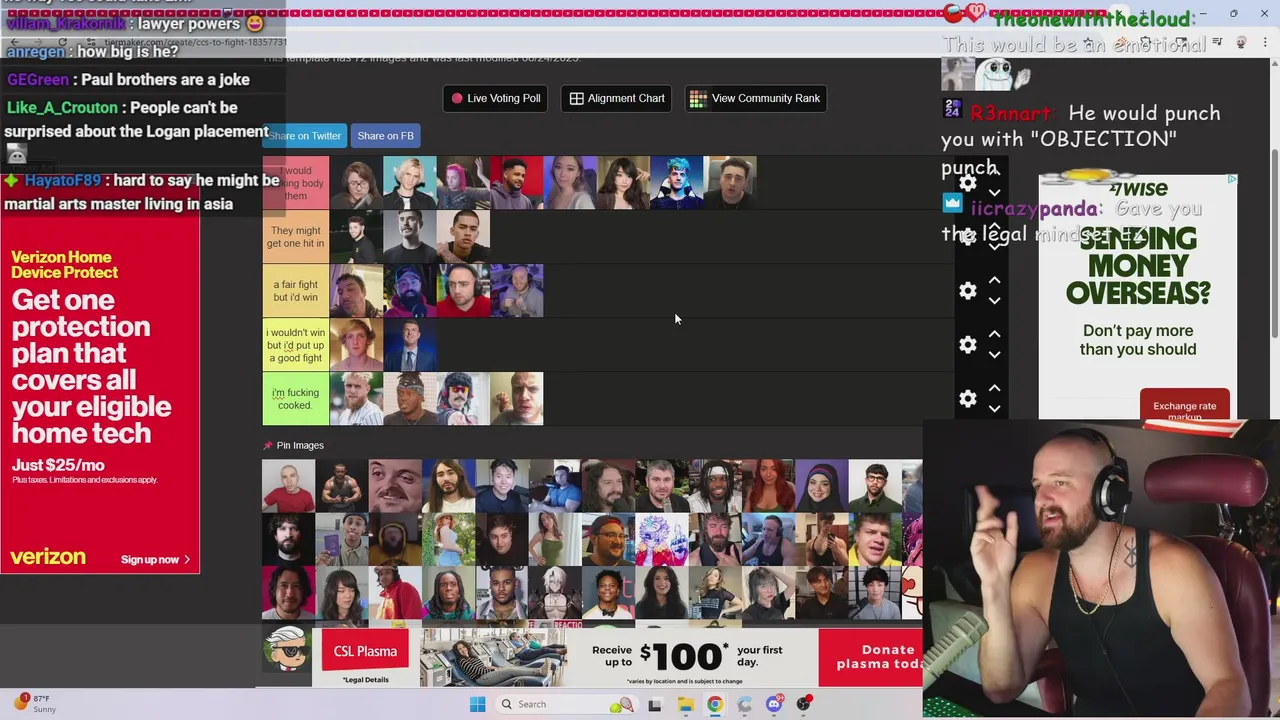
Task: Move 'i'm fucking cooked' tier up
Action: [x=994, y=389]
